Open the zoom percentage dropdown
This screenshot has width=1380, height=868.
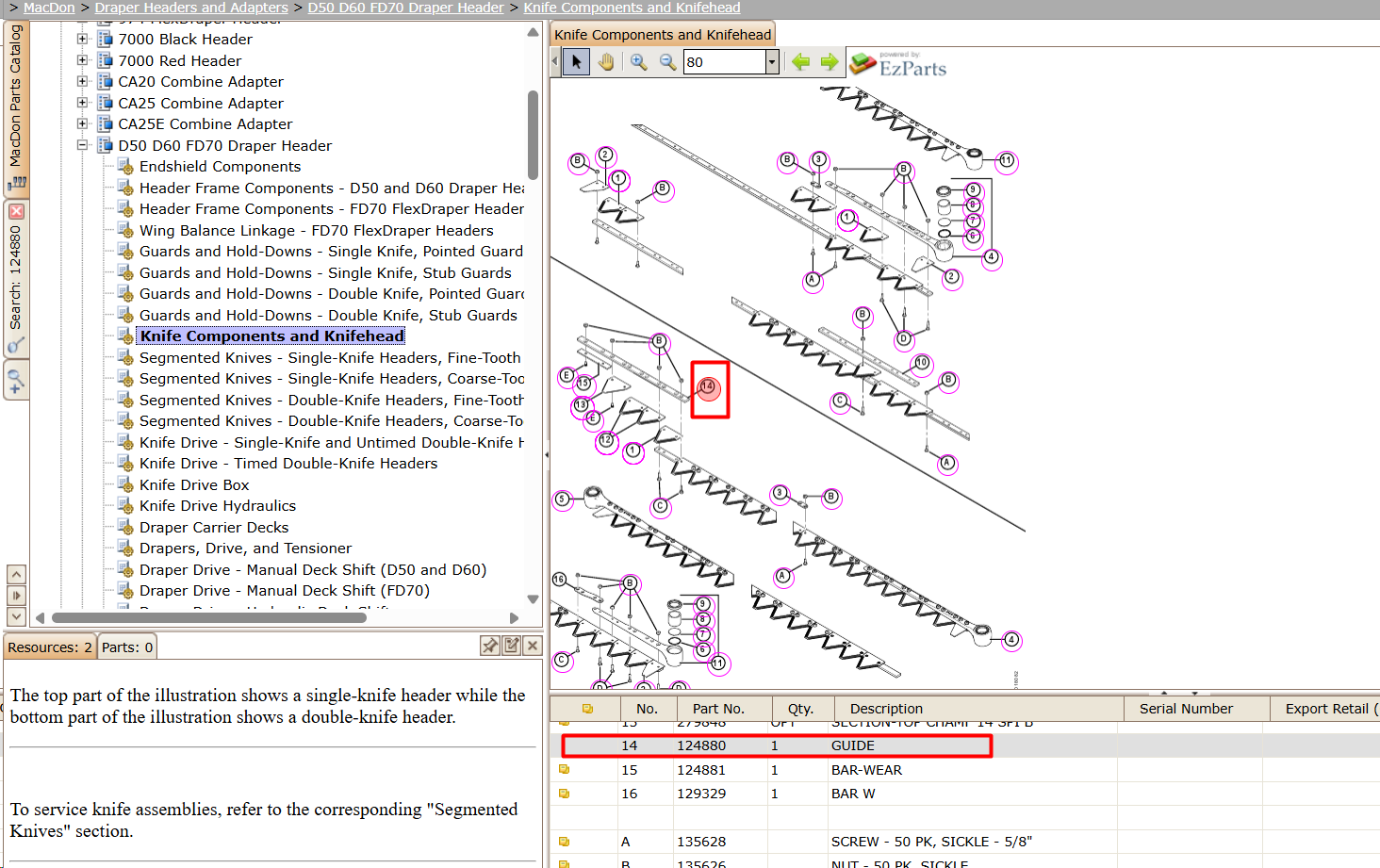tap(772, 62)
